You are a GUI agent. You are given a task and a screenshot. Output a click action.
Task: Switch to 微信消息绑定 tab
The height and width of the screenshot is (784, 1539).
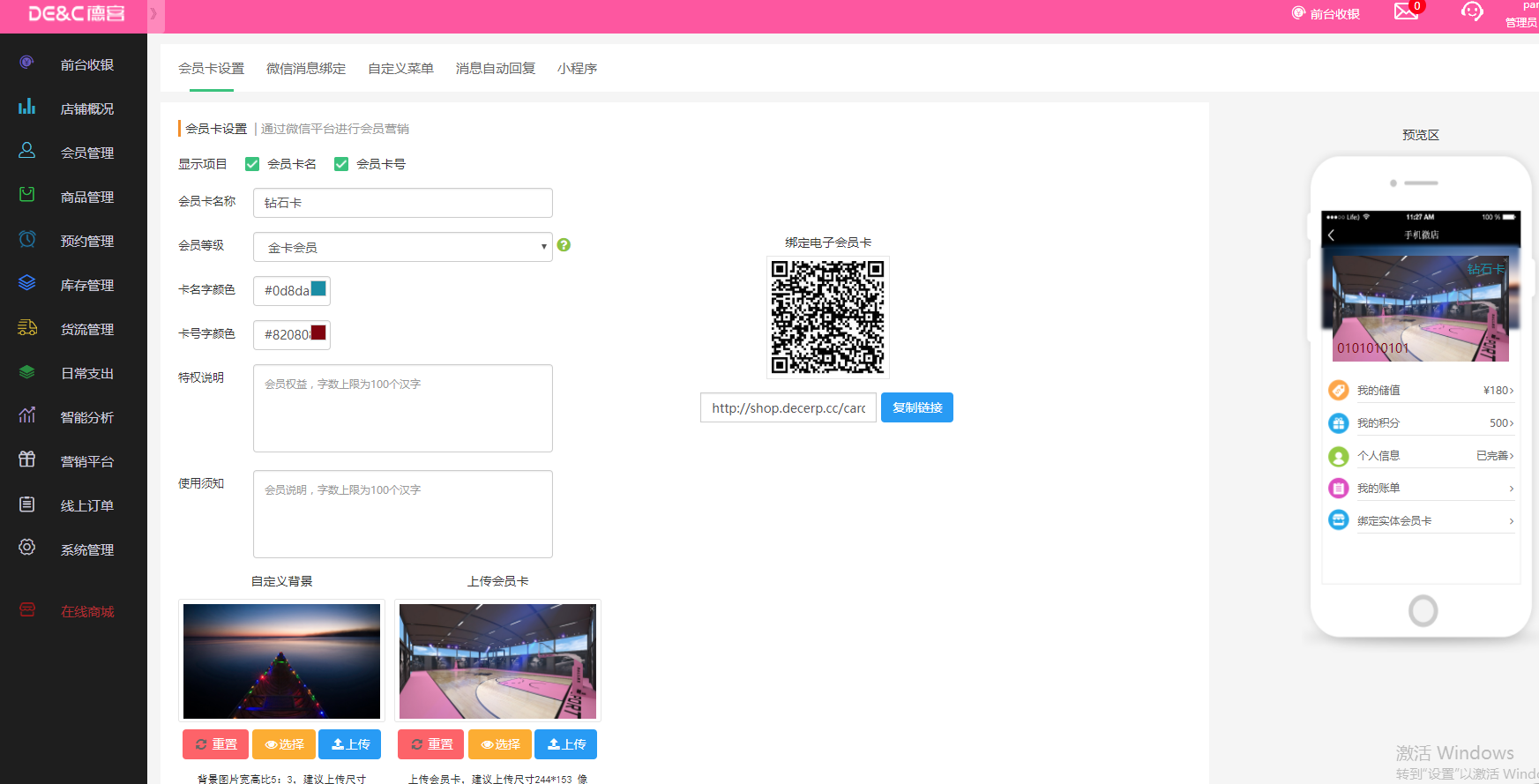pos(306,68)
